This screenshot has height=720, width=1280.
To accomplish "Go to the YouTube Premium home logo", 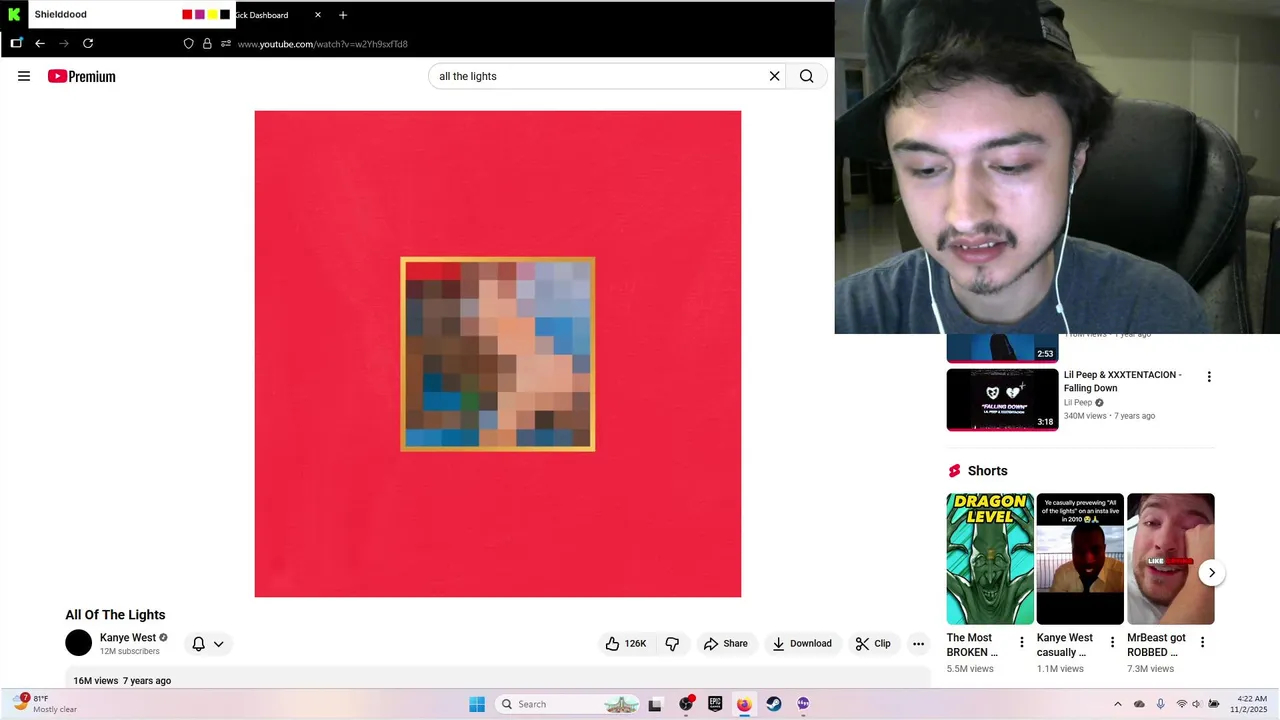I will coord(82,76).
